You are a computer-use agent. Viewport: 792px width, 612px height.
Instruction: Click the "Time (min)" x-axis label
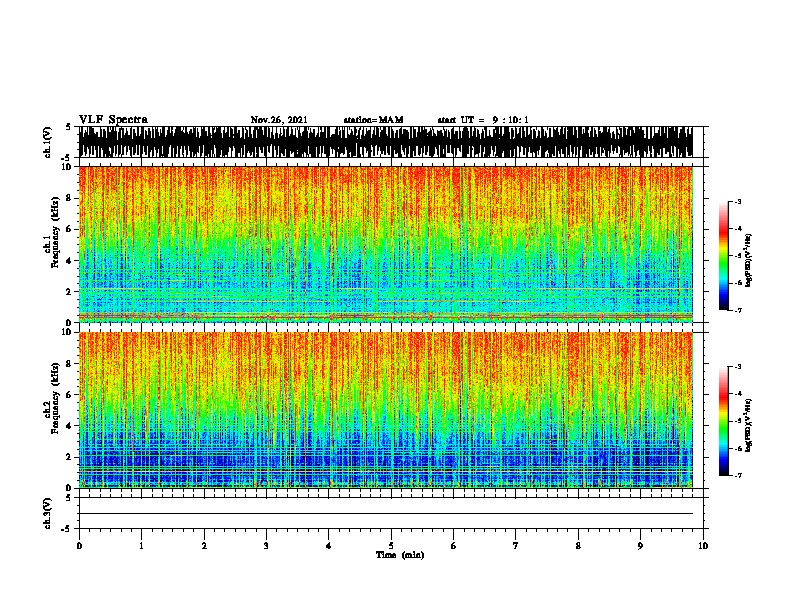(400, 555)
